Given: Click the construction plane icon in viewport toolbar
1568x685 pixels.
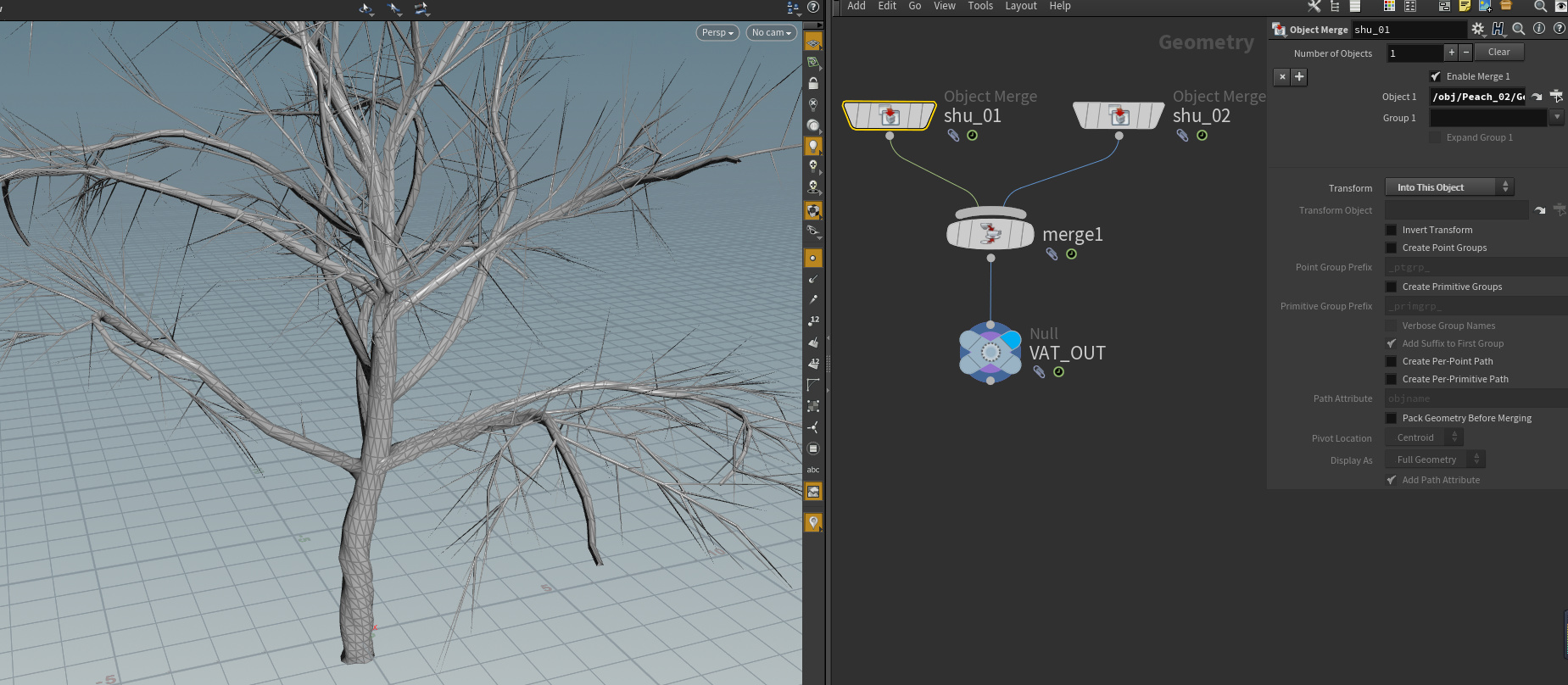Looking at the screenshot, I should pyautogui.click(x=813, y=63).
